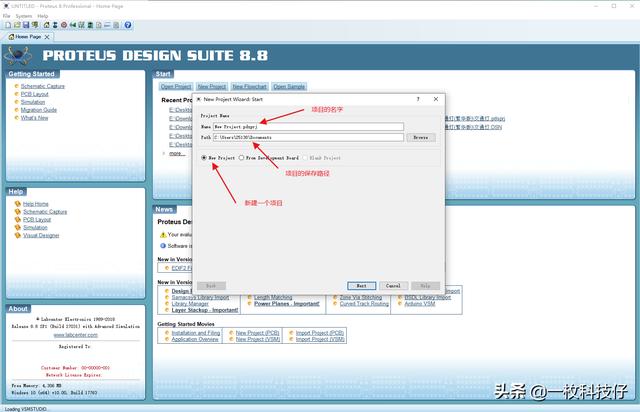Close the New Project Wizard dialog
The image size is (640, 412).
(x=436, y=99)
